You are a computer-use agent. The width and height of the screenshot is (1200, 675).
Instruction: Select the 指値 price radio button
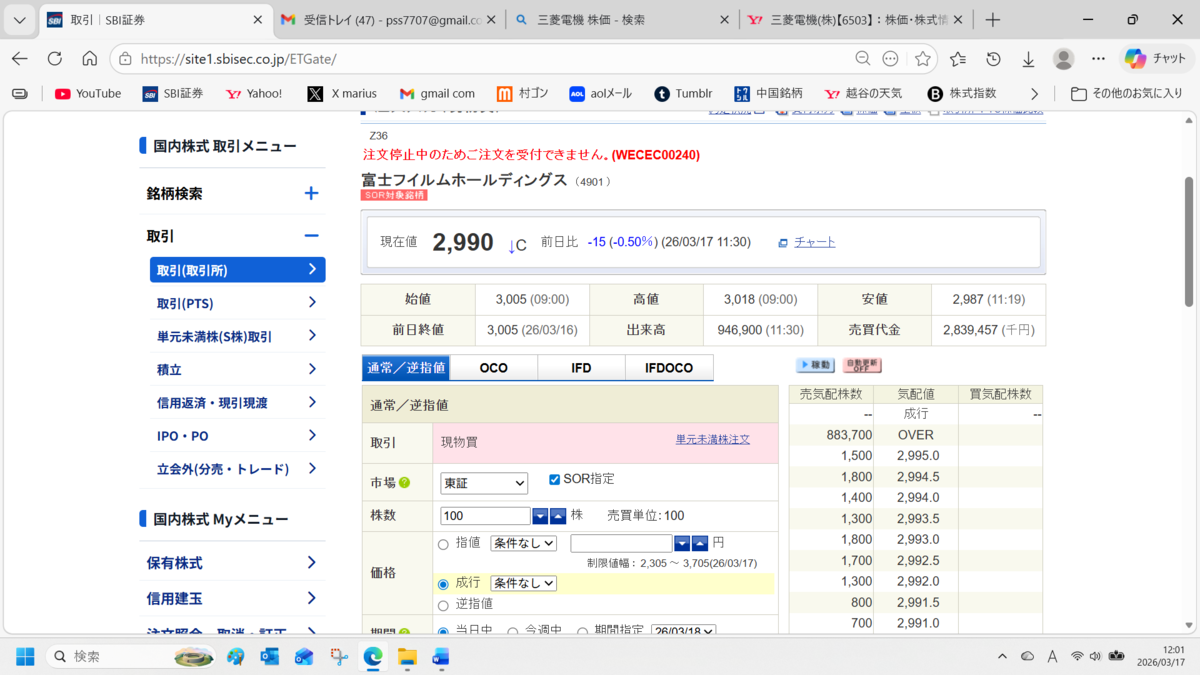443,544
